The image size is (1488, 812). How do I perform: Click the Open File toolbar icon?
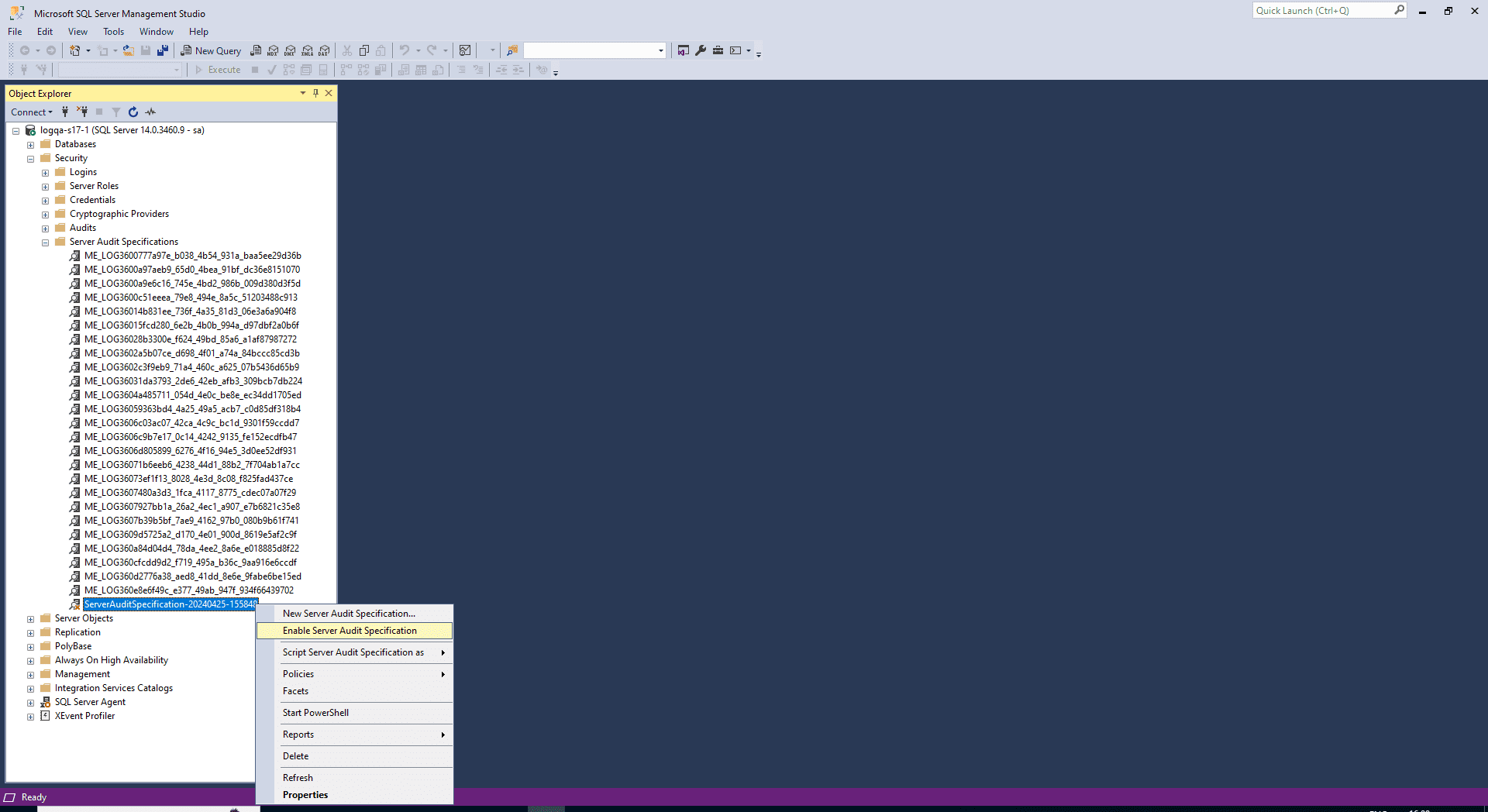coord(129,50)
